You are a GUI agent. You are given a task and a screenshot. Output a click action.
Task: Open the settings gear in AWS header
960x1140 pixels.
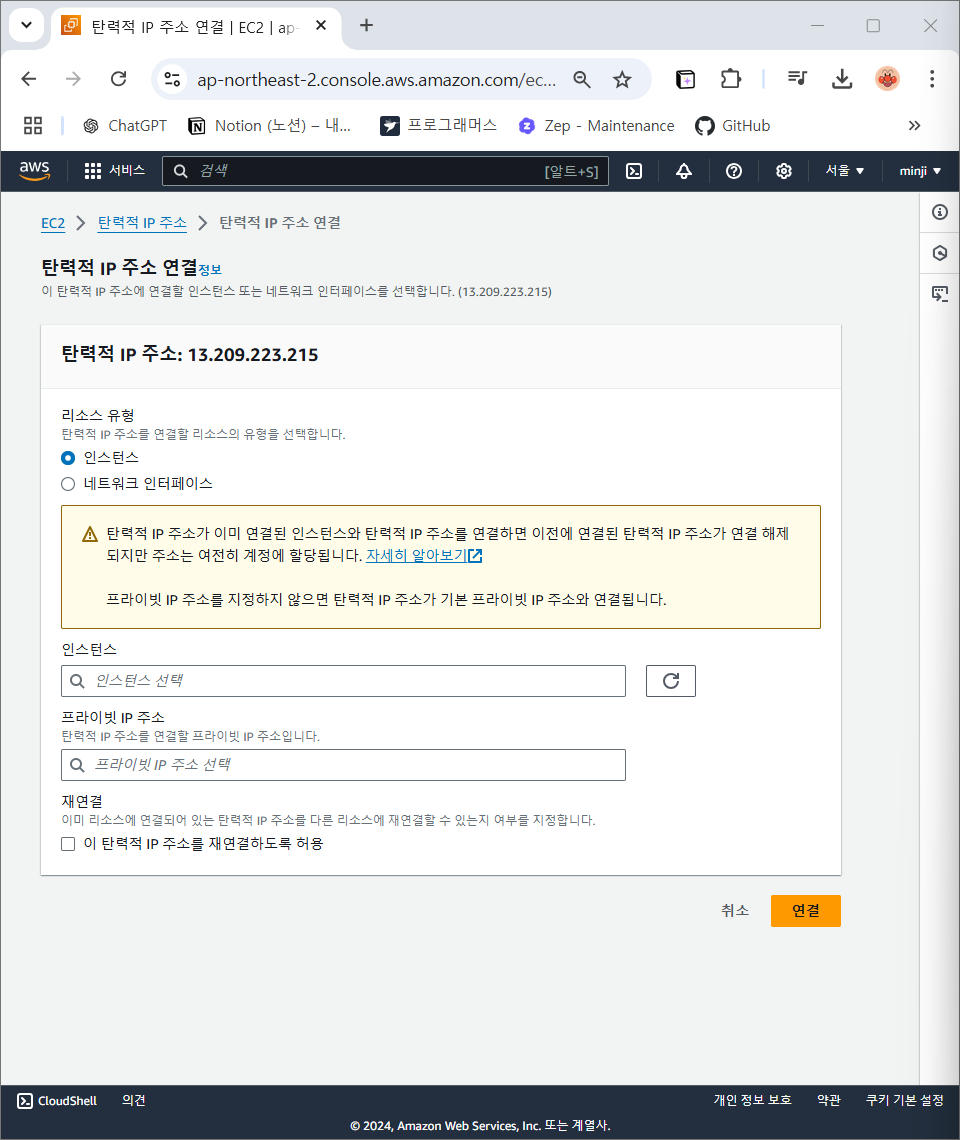[783, 171]
